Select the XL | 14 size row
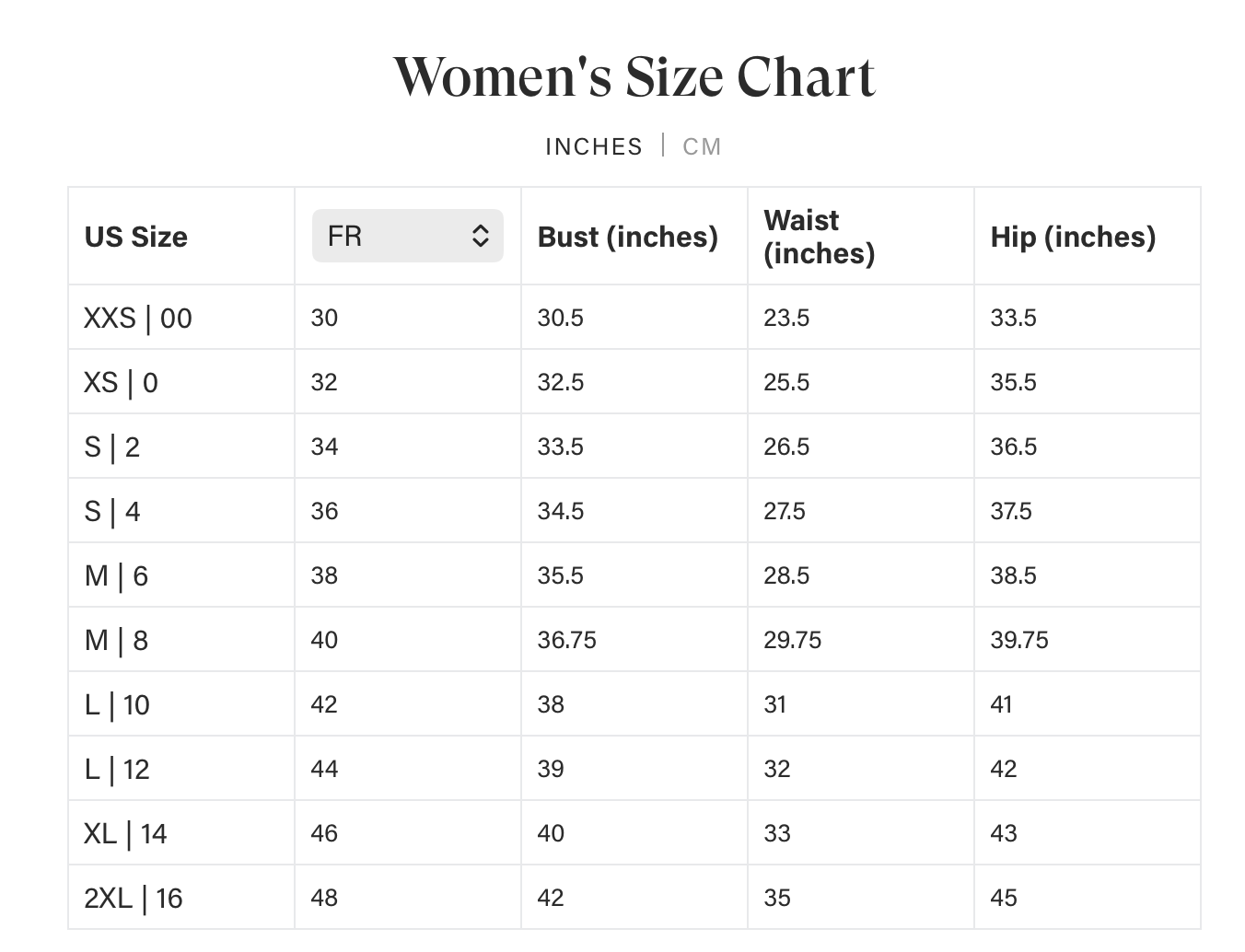 634,833
